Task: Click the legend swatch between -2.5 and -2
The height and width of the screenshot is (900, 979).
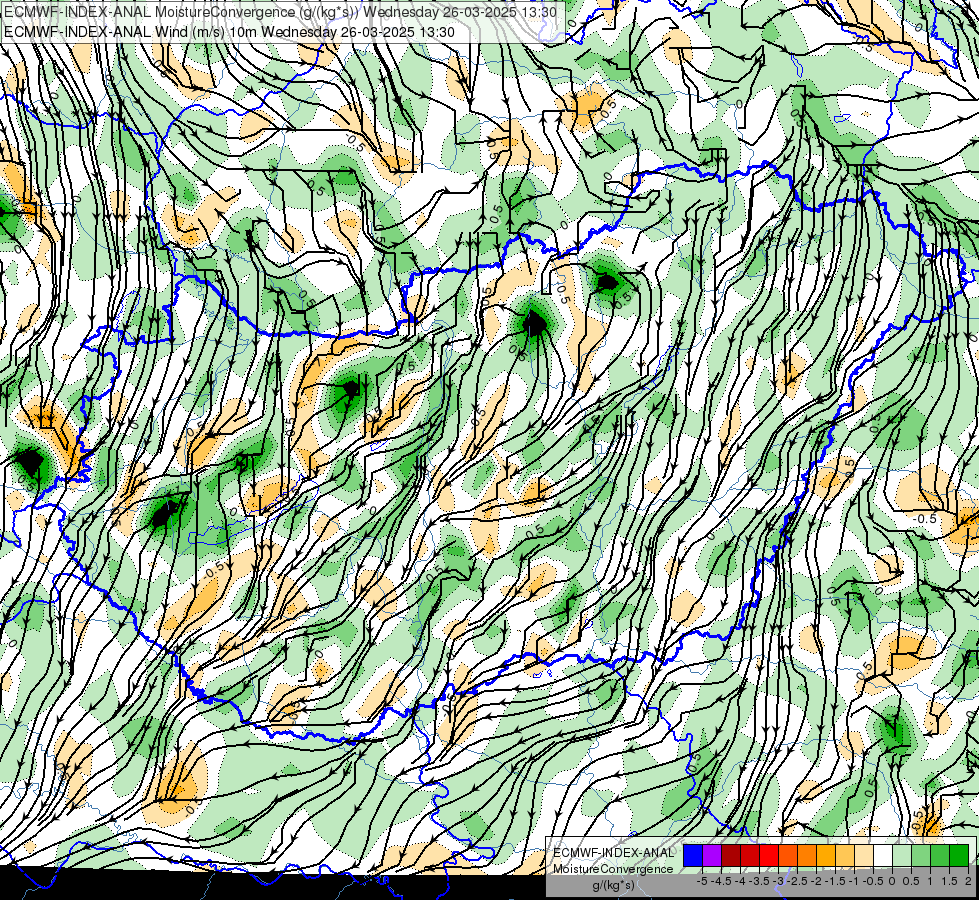Action: pyautogui.click(x=807, y=856)
